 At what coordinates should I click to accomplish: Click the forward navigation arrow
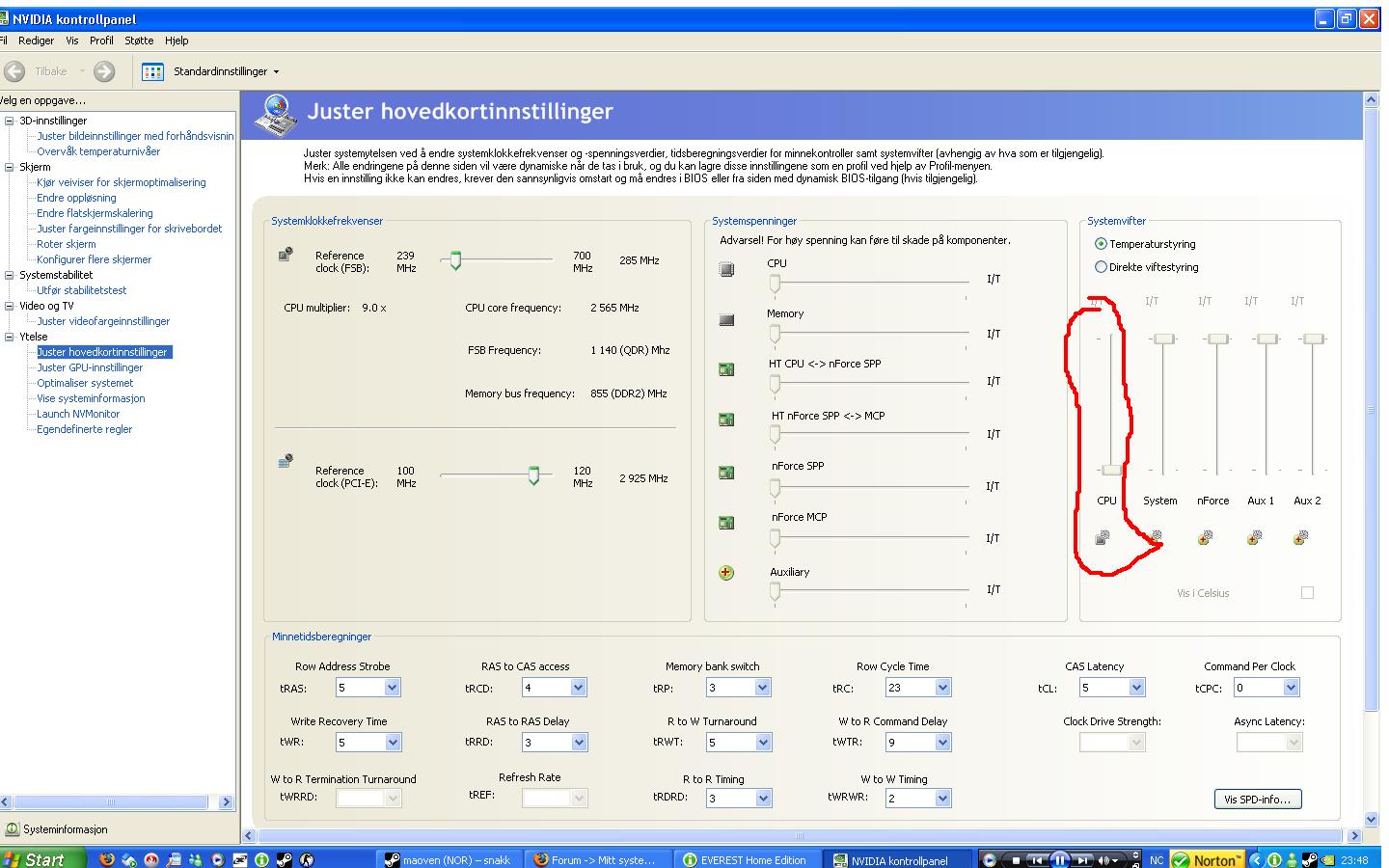(x=104, y=71)
